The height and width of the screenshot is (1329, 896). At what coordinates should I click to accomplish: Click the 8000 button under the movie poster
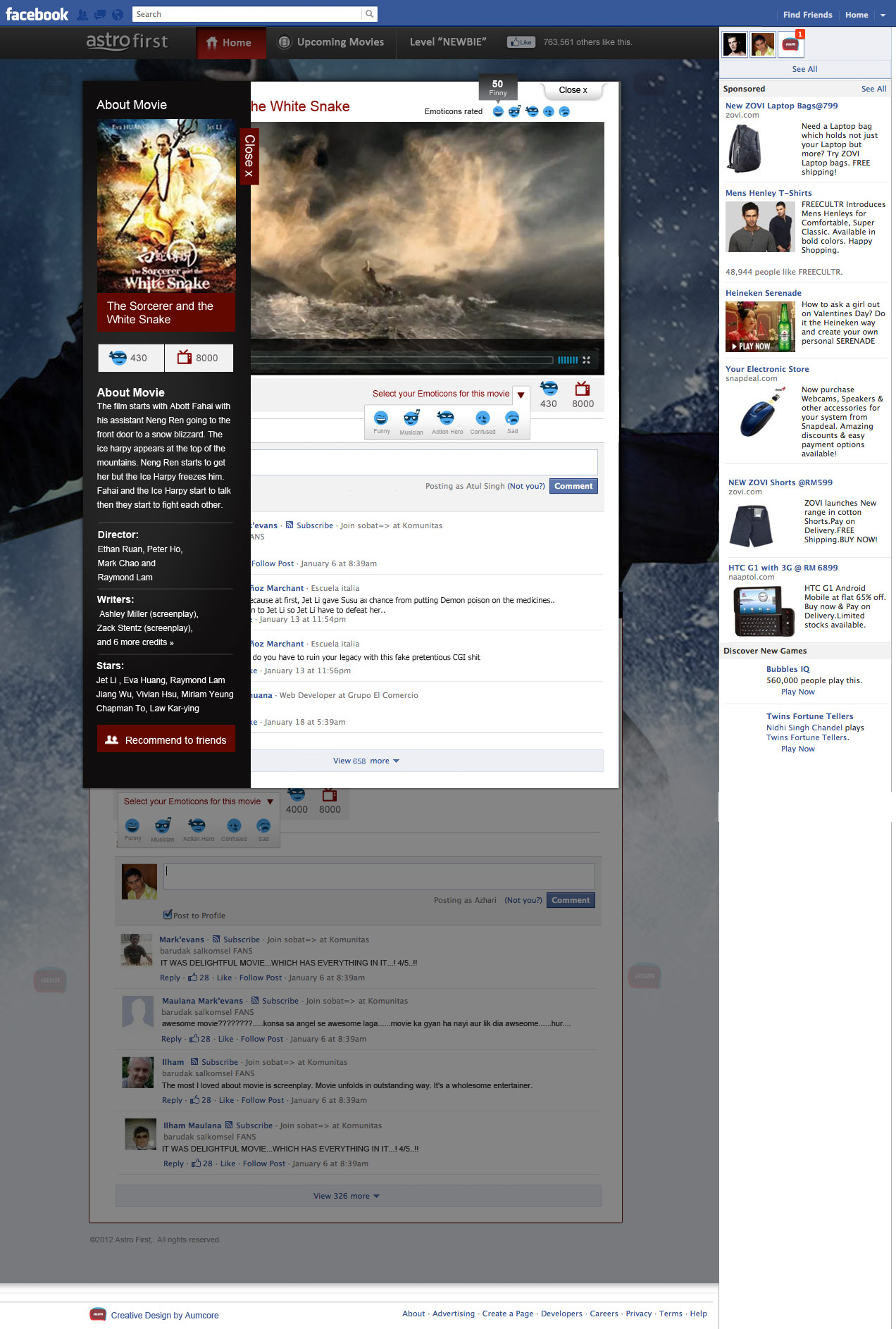(199, 358)
